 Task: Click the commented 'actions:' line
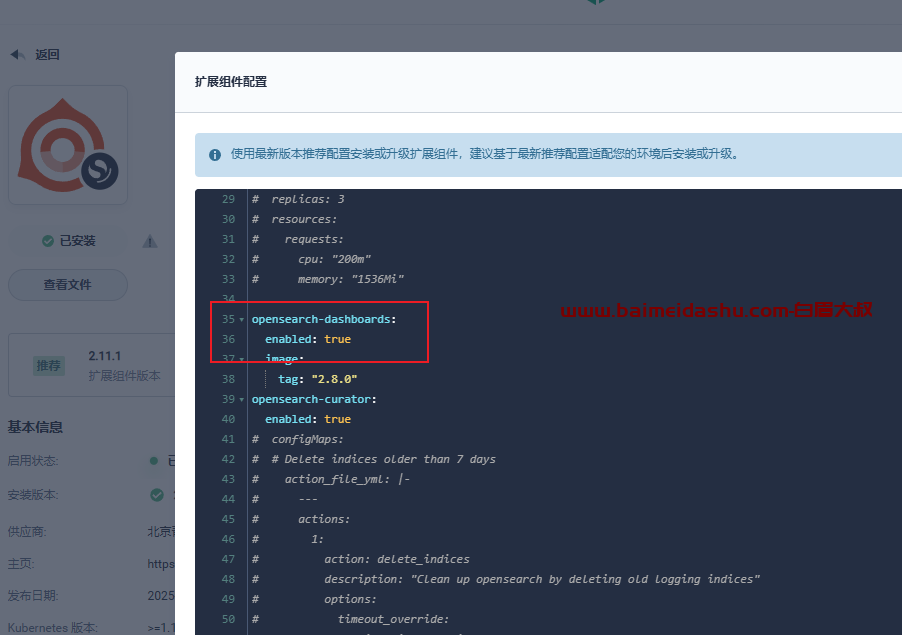pyautogui.click(x=301, y=519)
